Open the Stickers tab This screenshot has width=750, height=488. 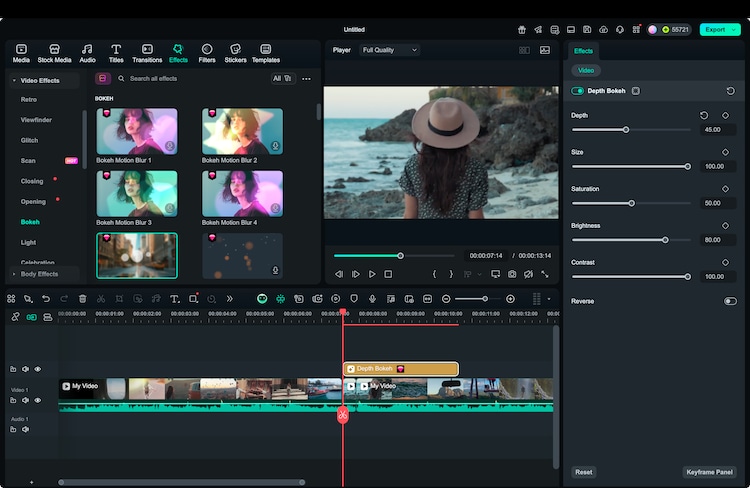tap(235, 54)
